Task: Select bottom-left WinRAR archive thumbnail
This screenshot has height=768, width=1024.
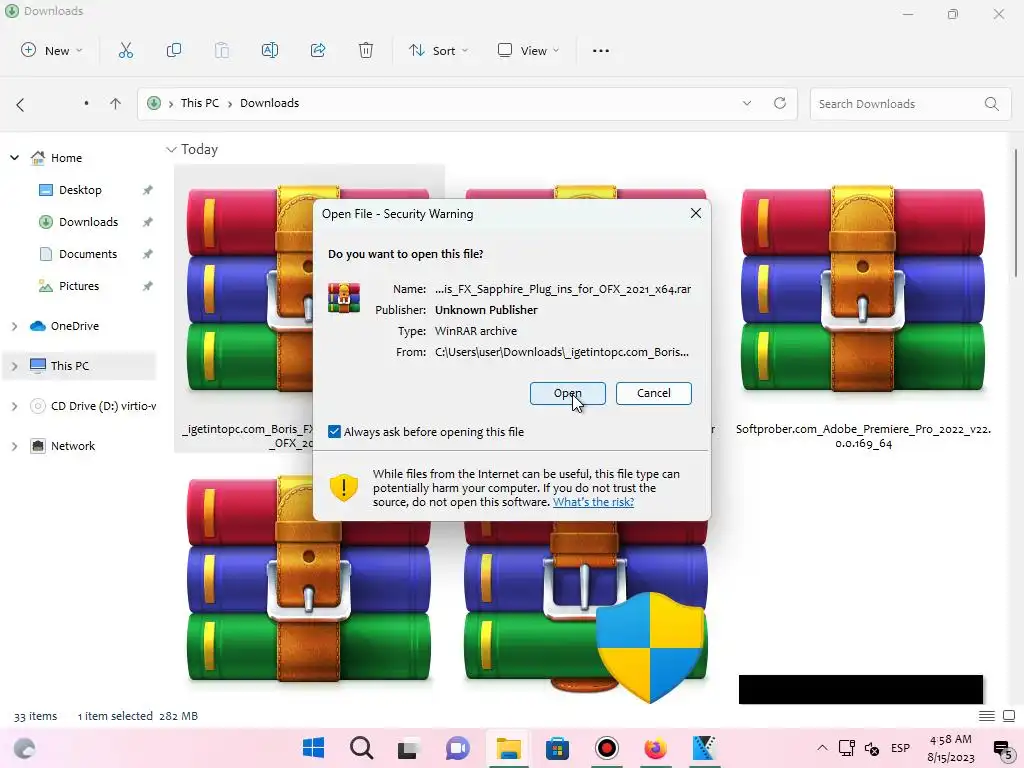Action: pos(309,580)
